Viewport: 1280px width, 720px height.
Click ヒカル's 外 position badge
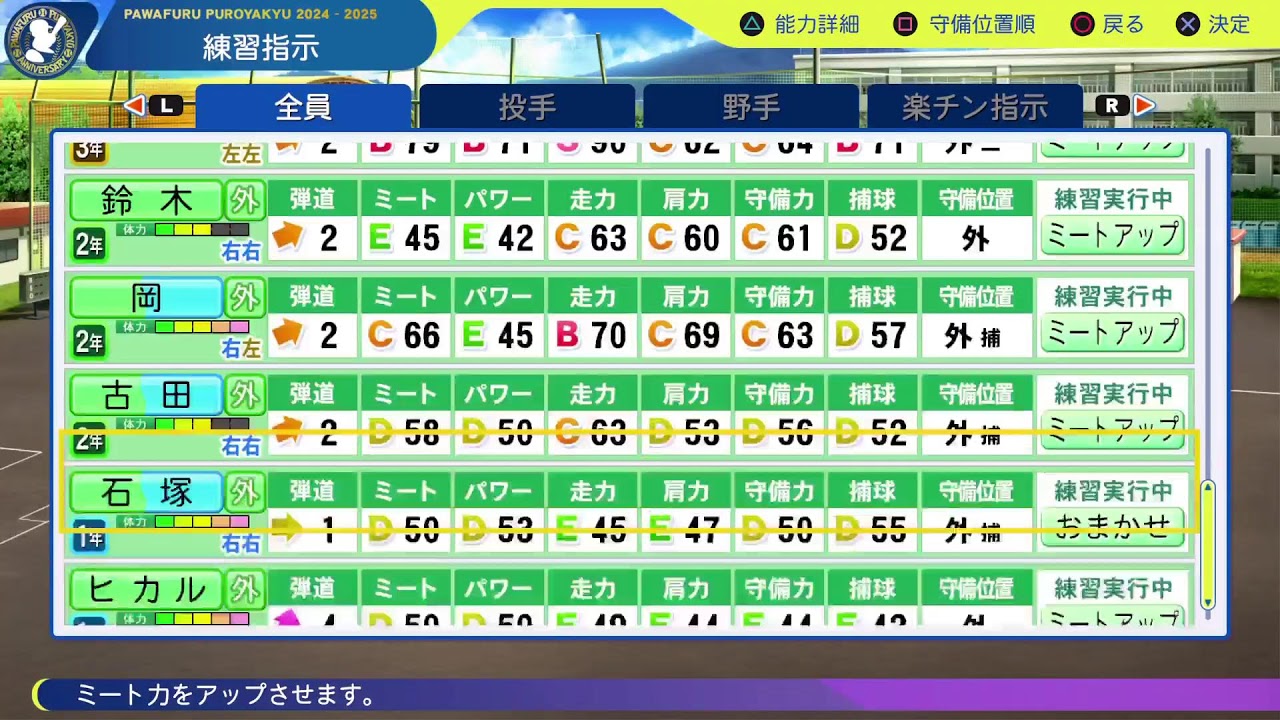coord(244,589)
